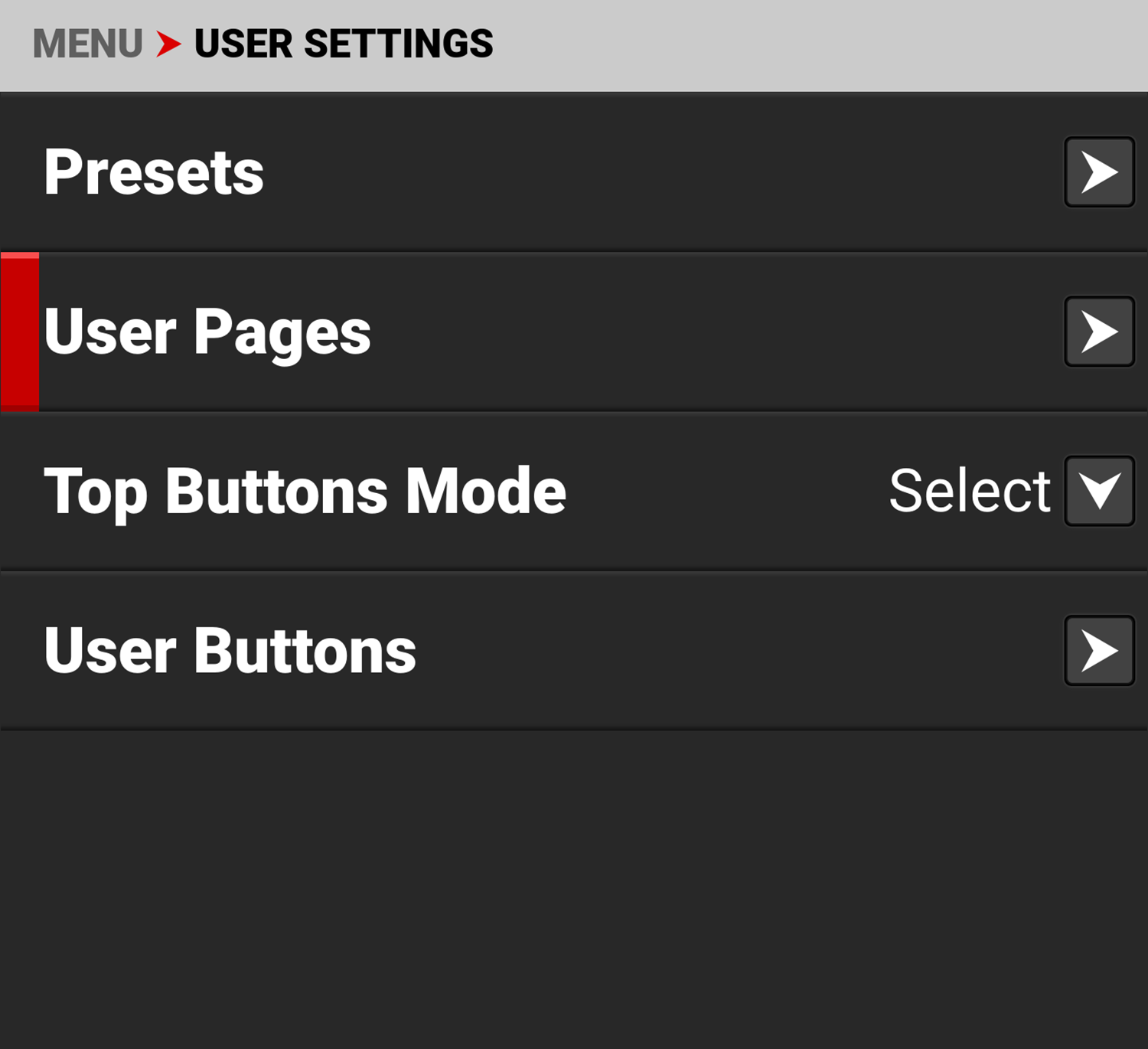This screenshot has width=1148, height=1049.
Task: Expand the Top Buttons Mode dropdown arrow
Action: (x=1099, y=491)
